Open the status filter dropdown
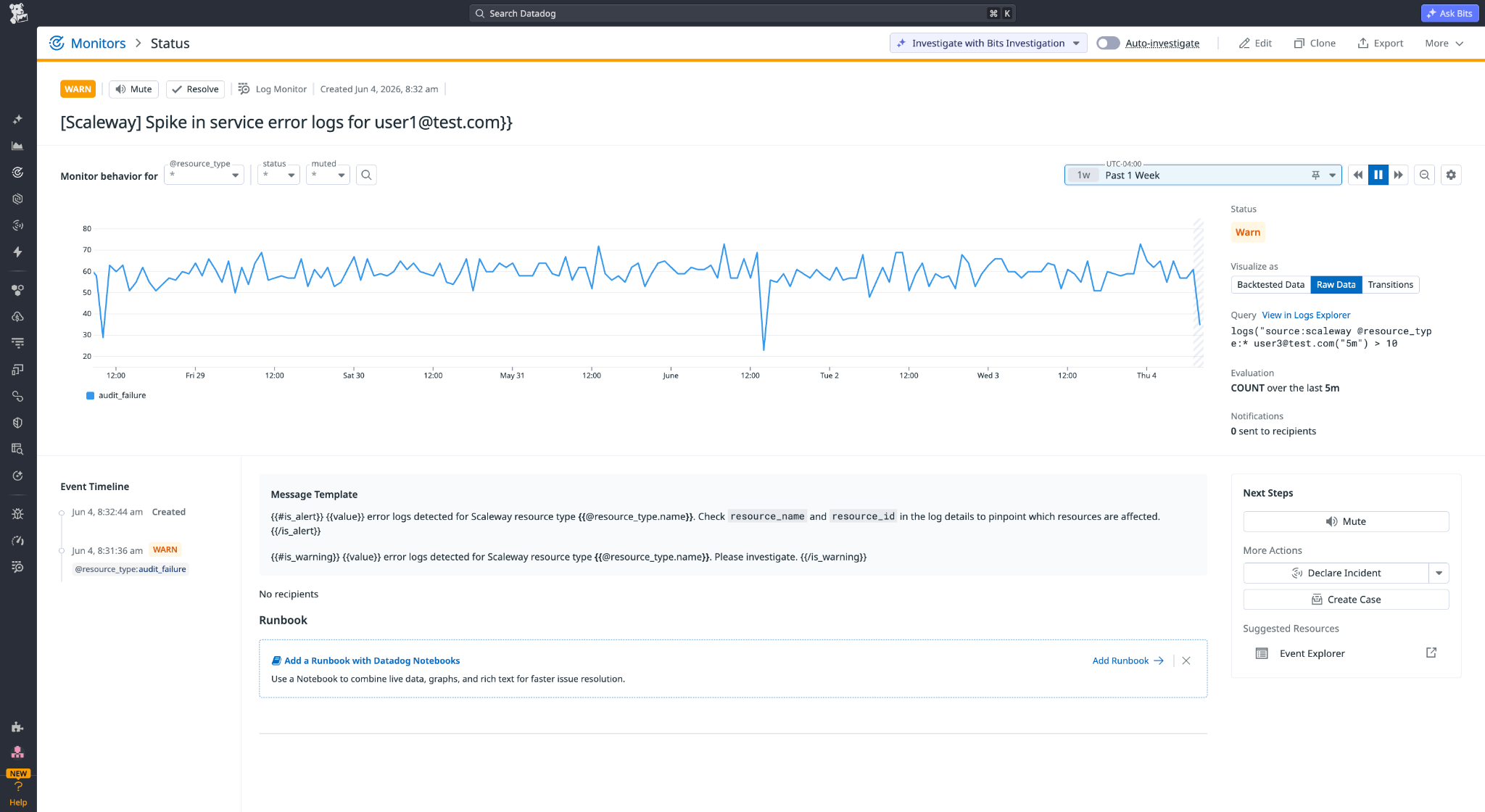Screen dimensions: 1485x812 (278, 175)
